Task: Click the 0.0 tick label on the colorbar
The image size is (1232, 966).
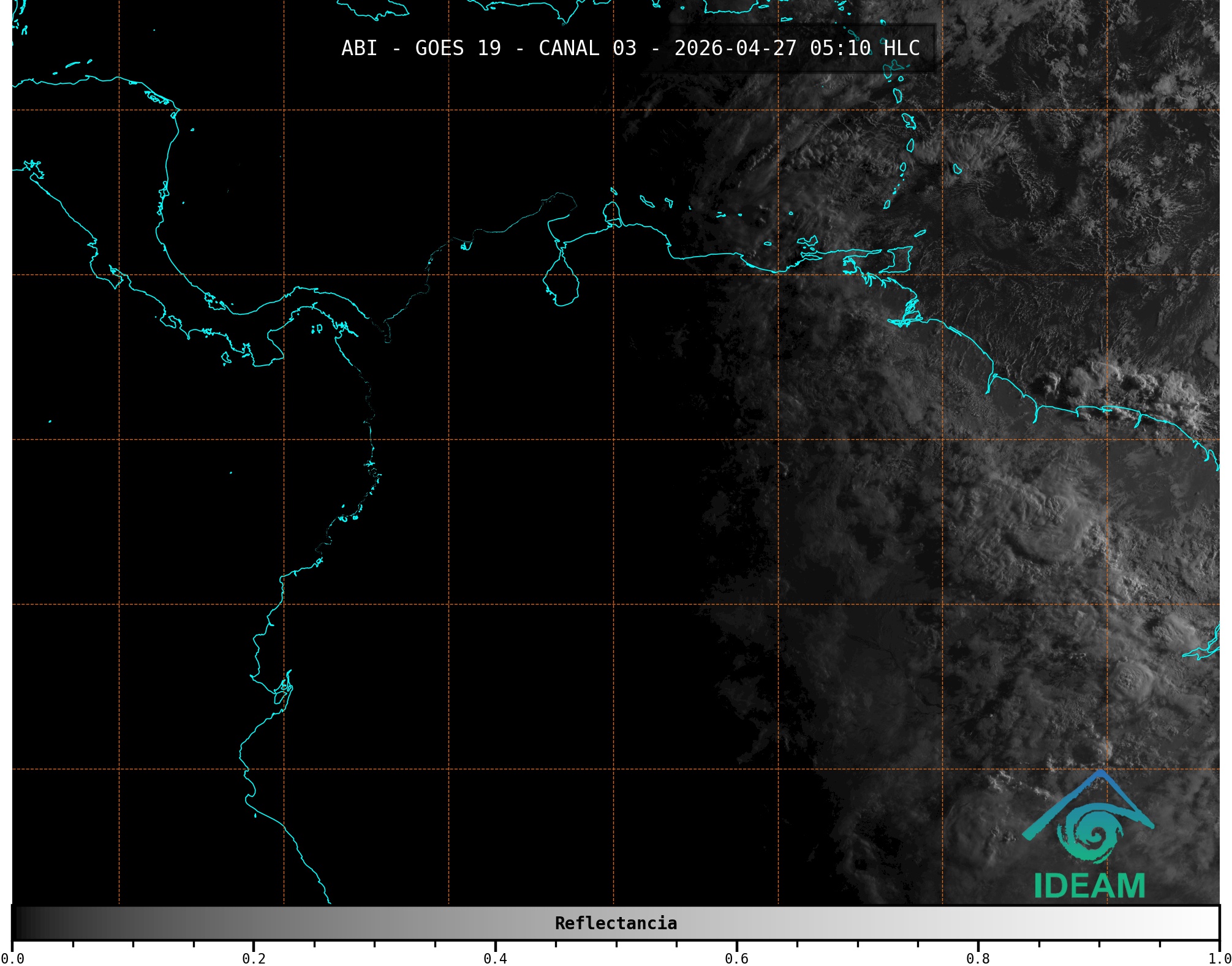Action: click(x=12, y=958)
